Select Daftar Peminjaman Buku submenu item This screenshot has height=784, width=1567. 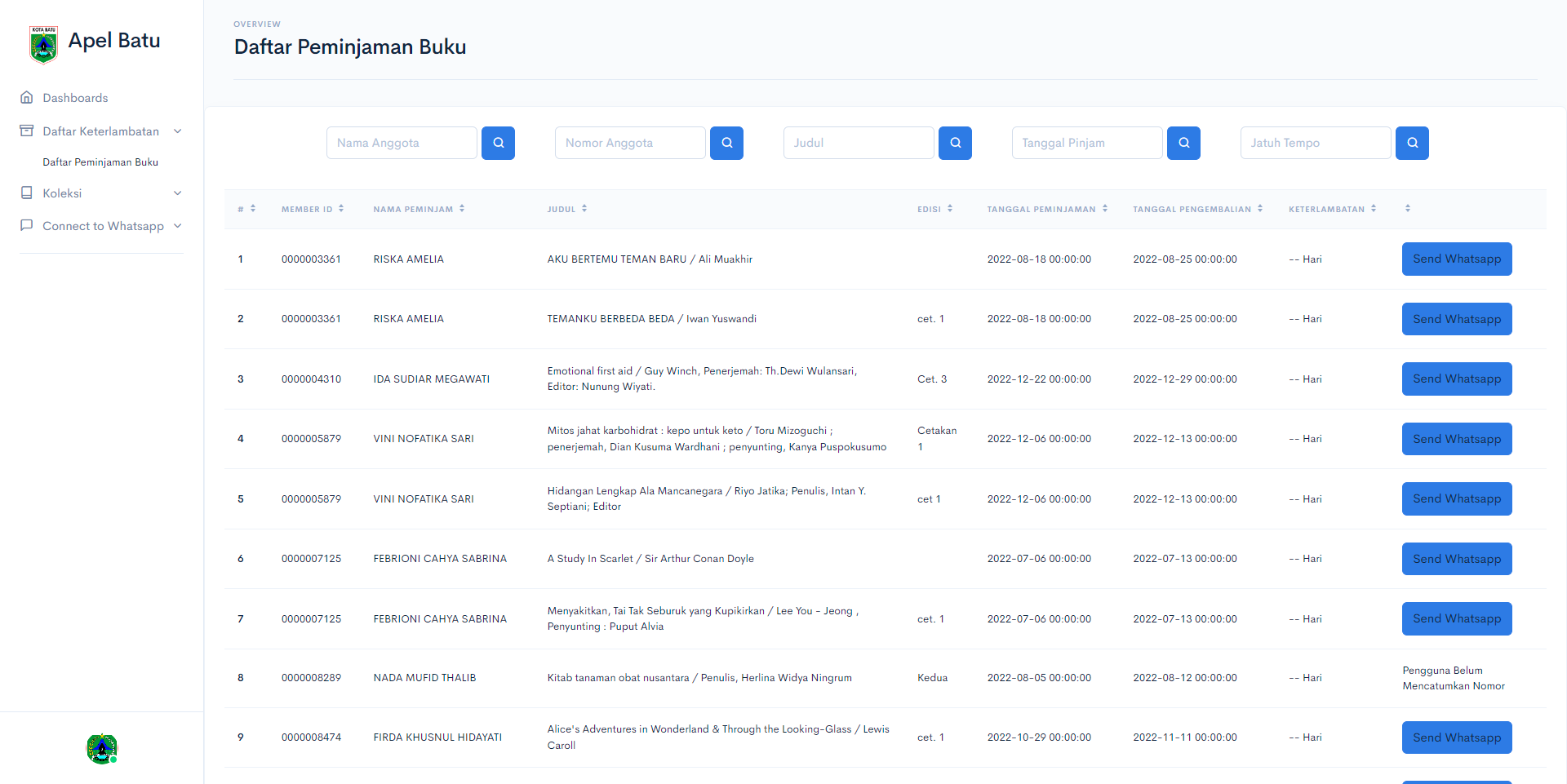click(100, 162)
